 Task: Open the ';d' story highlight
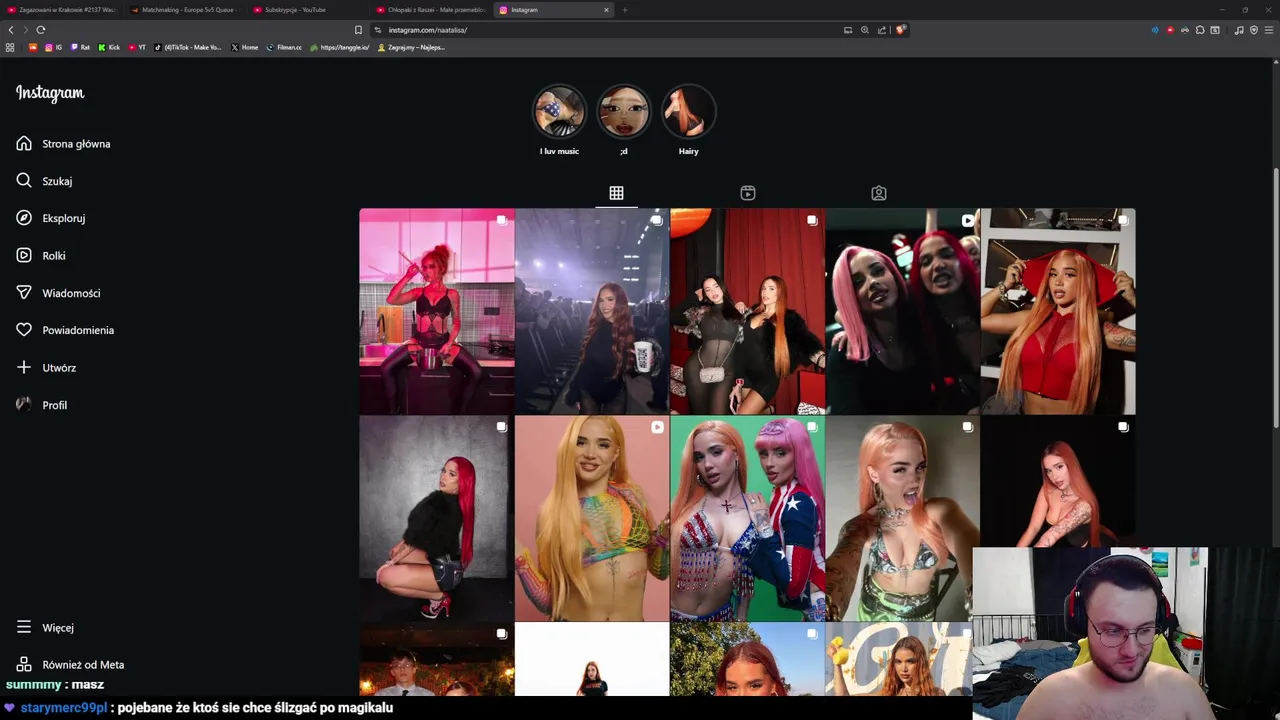click(x=624, y=112)
